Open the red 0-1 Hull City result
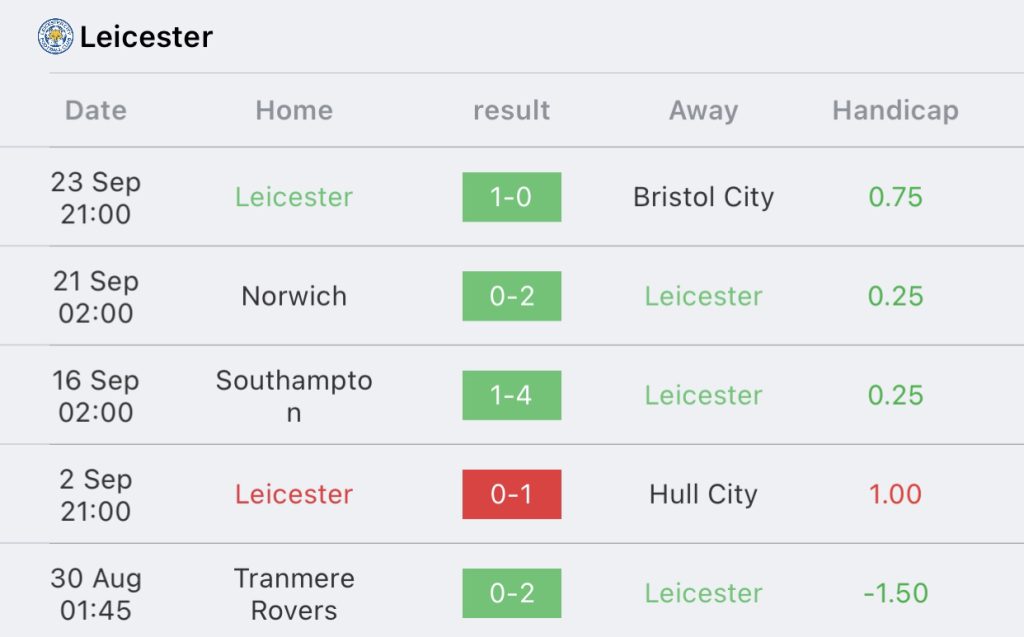1024x637 pixels. point(511,494)
